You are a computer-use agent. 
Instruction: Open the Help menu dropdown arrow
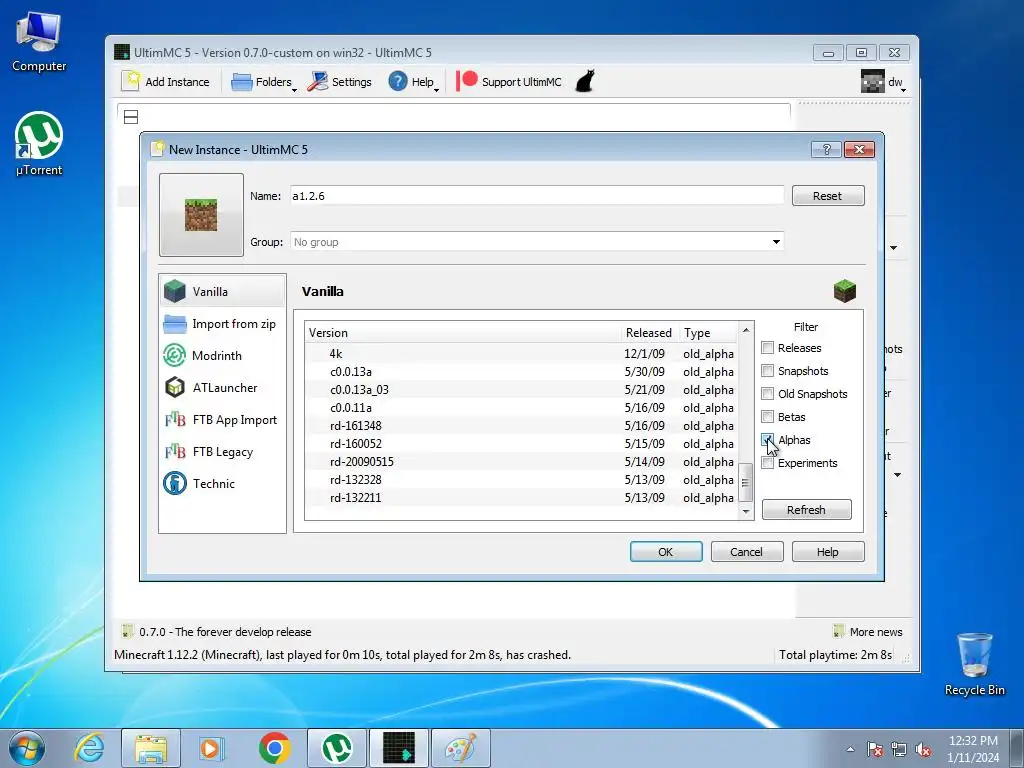(x=437, y=89)
